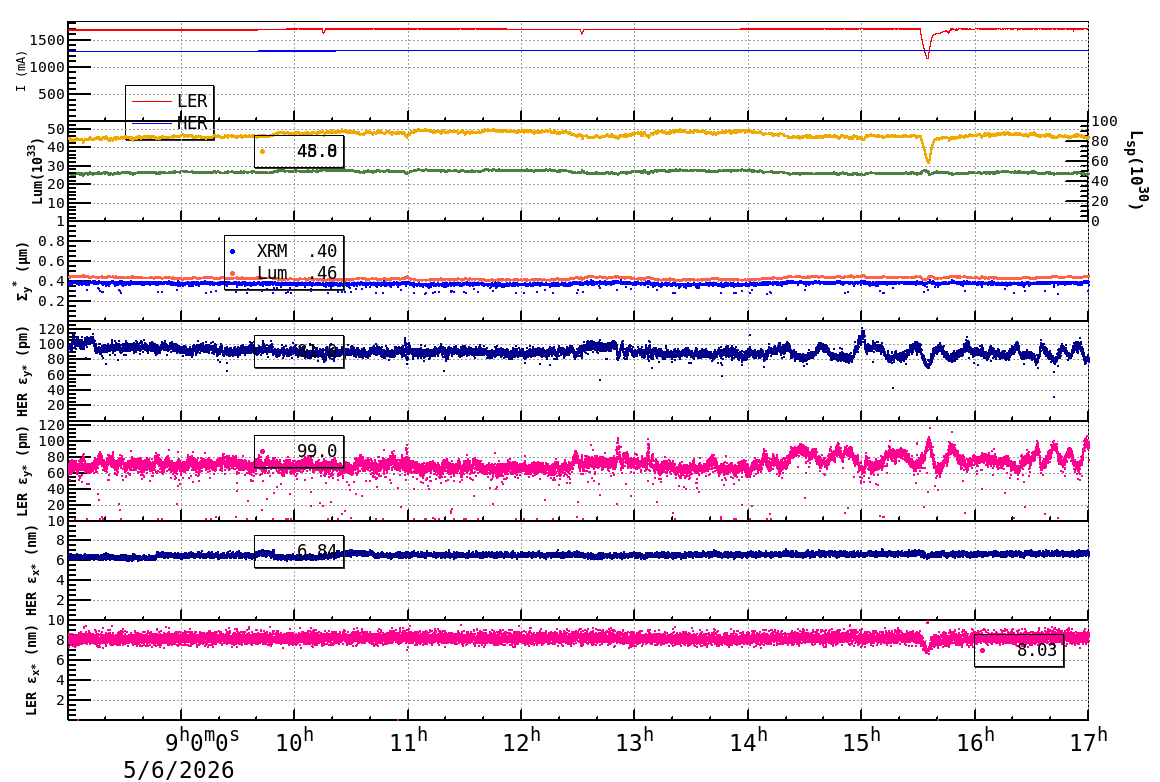Screen dimensions: 1160x782
Task: Click the 1500 tick on current axis
Action: pyautogui.click(x=47, y=40)
